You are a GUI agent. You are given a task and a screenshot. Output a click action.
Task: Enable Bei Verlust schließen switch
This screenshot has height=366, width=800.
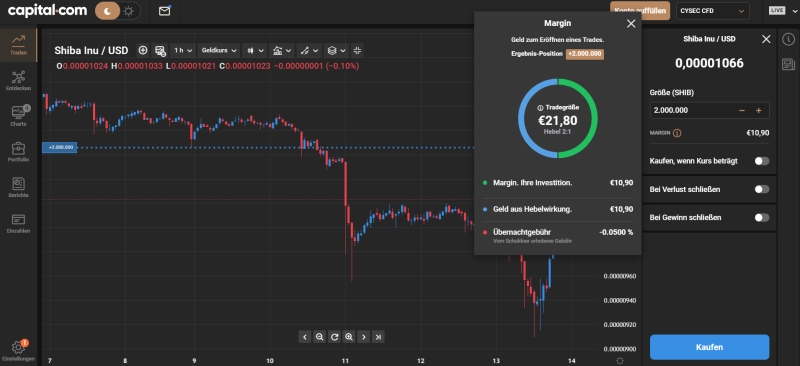[762, 189]
